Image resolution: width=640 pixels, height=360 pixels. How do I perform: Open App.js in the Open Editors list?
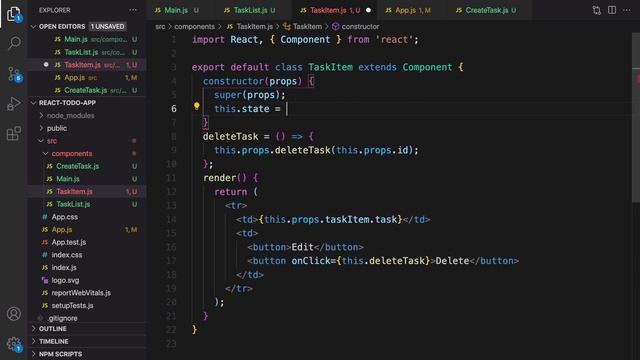(87, 78)
